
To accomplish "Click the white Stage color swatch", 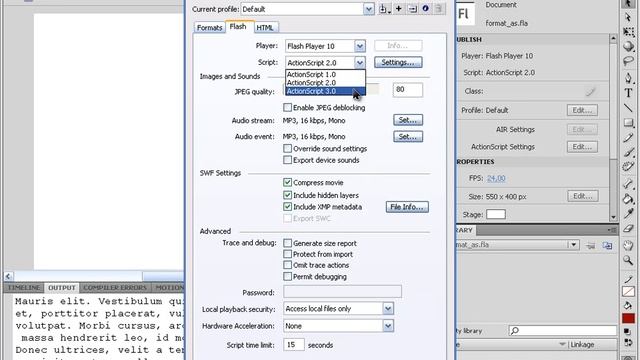I will [496, 214].
